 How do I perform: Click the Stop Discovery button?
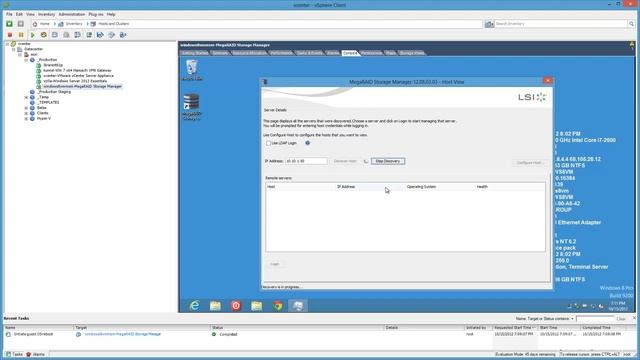(x=388, y=161)
